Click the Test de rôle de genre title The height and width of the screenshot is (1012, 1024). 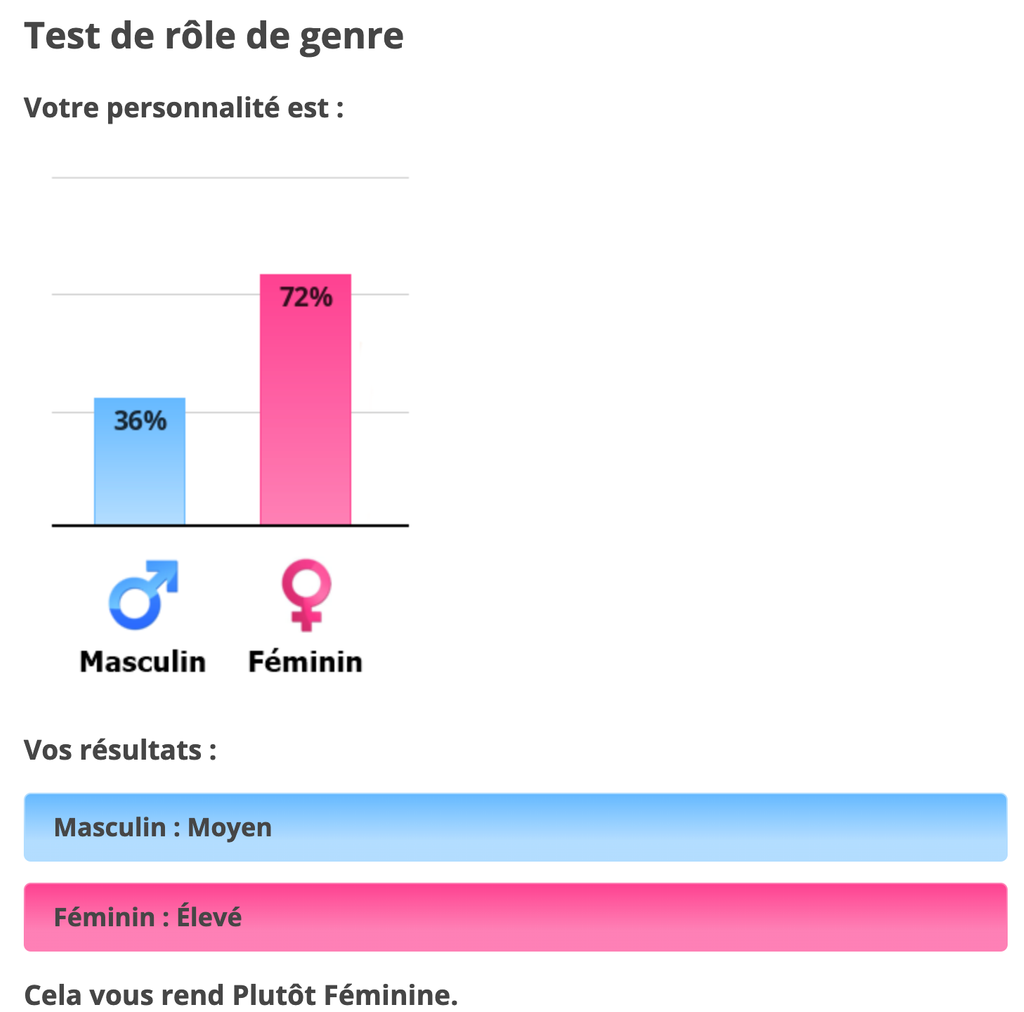(x=214, y=36)
